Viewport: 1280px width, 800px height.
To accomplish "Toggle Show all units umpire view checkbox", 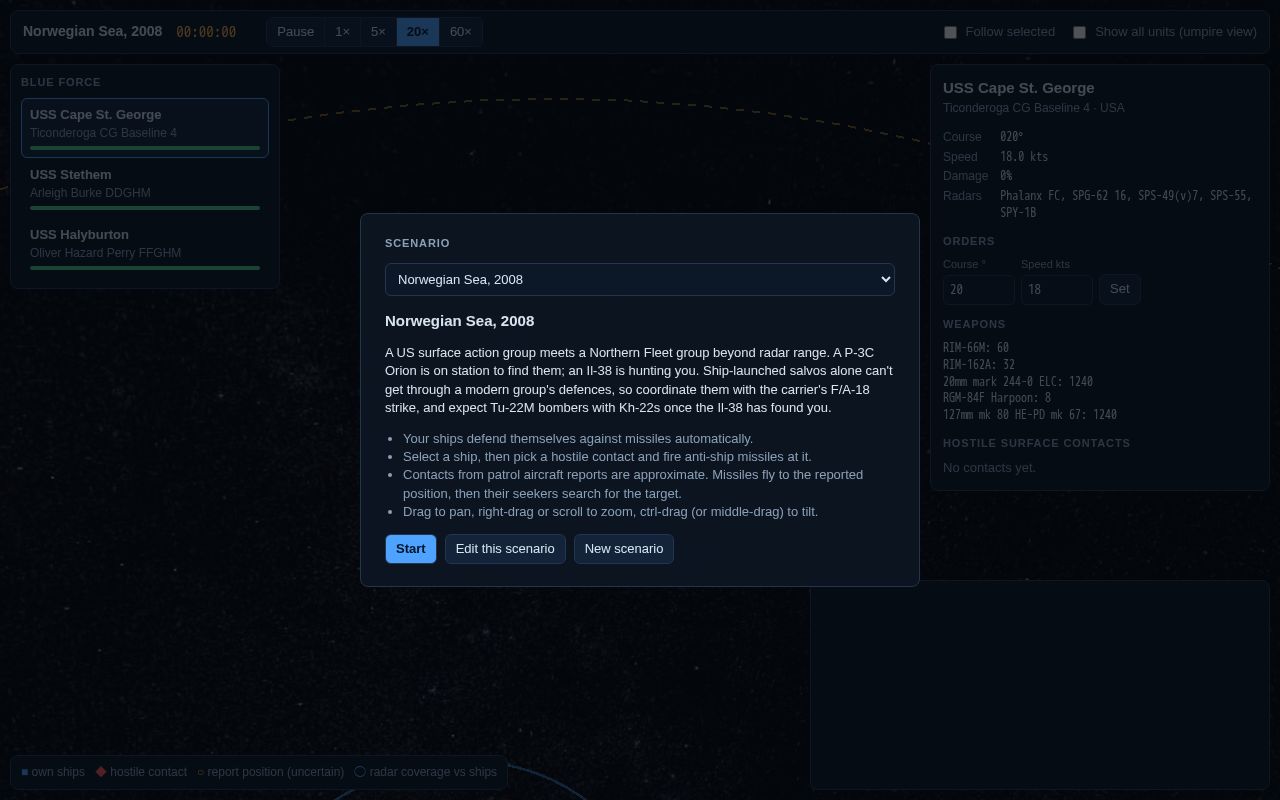I will pos(1080,32).
